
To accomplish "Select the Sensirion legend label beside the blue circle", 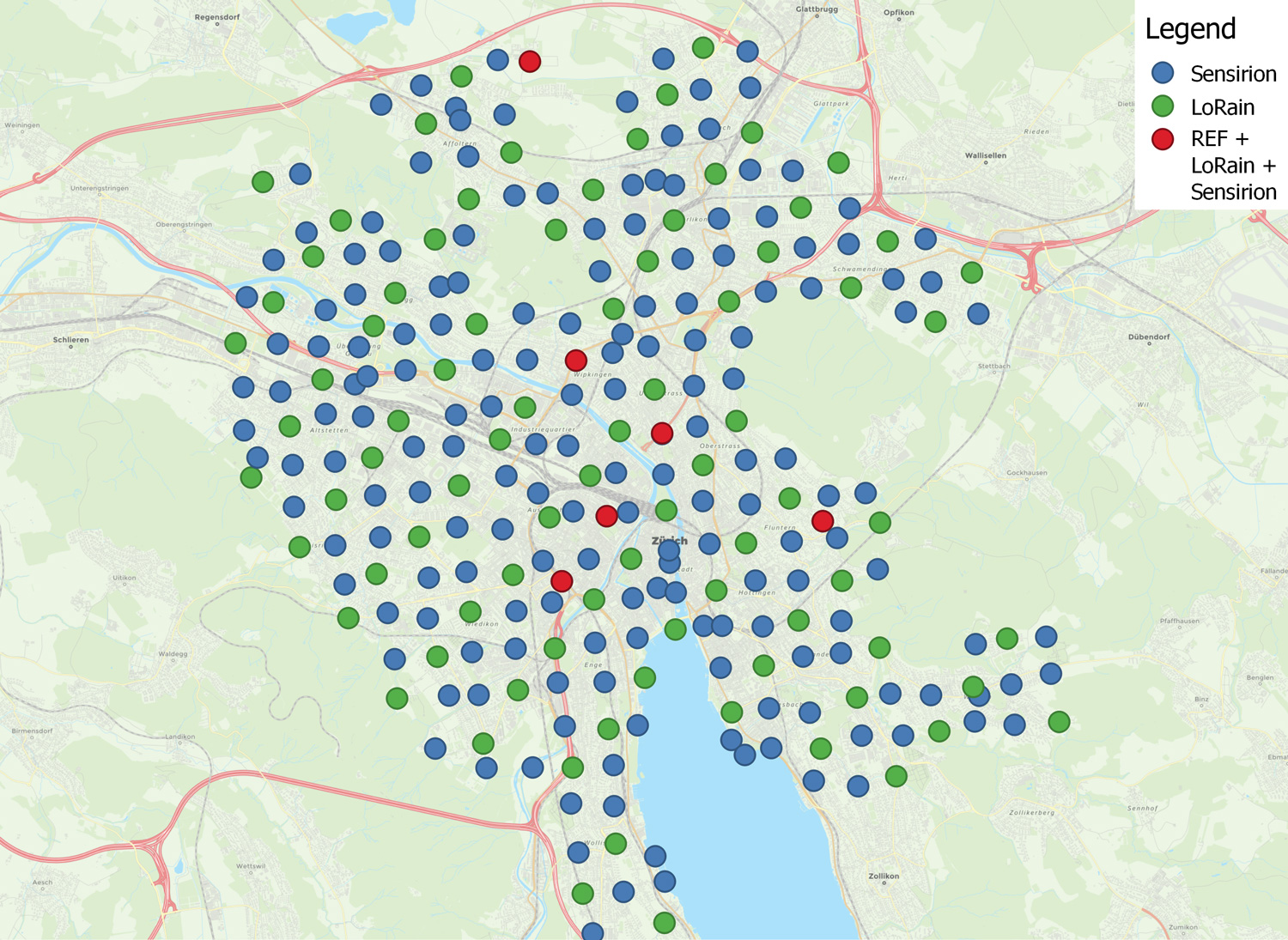I will (1233, 74).
